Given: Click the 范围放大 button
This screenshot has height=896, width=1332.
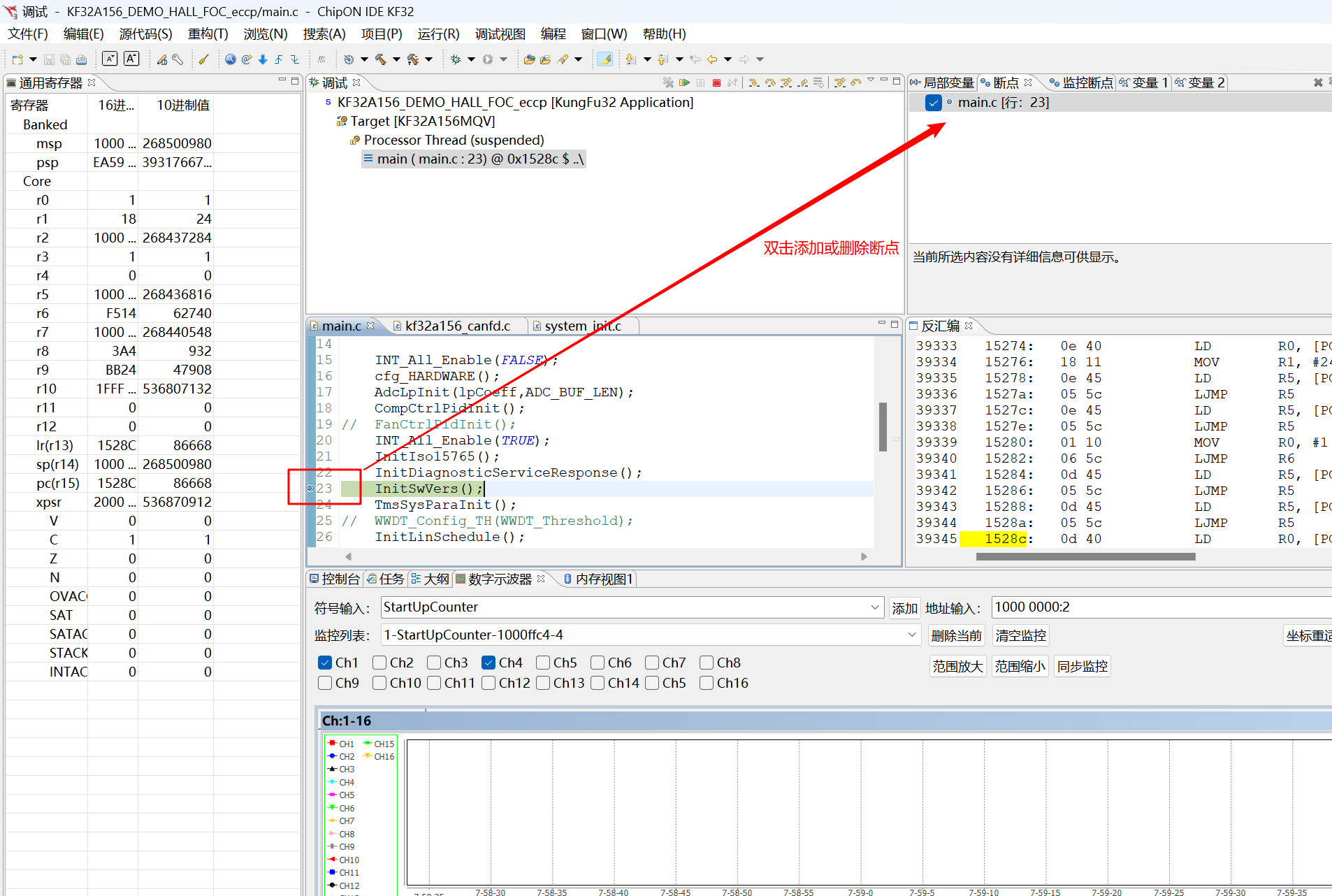Looking at the screenshot, I should coord(957,666).
